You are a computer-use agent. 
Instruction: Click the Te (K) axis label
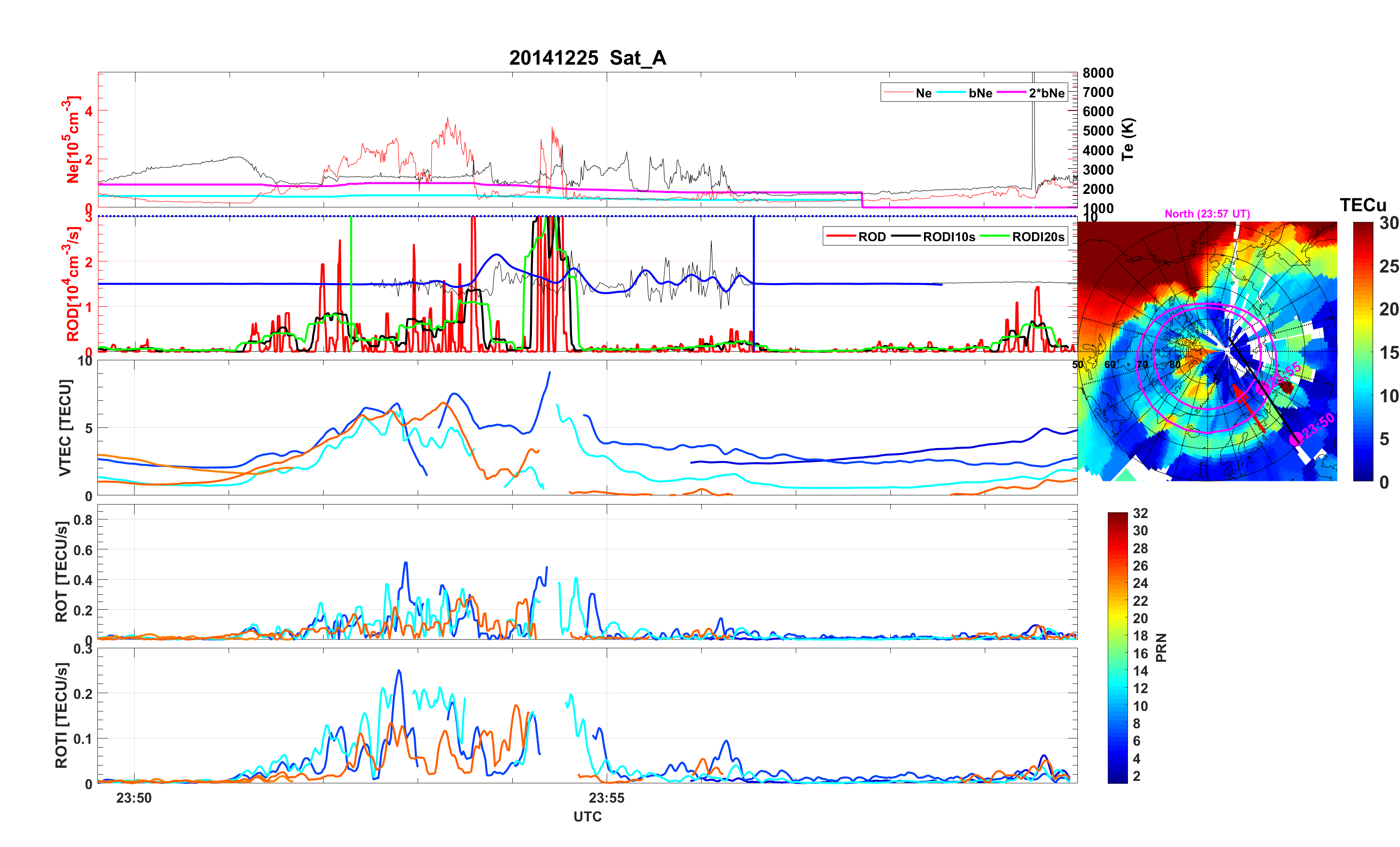coord(1128,139)
